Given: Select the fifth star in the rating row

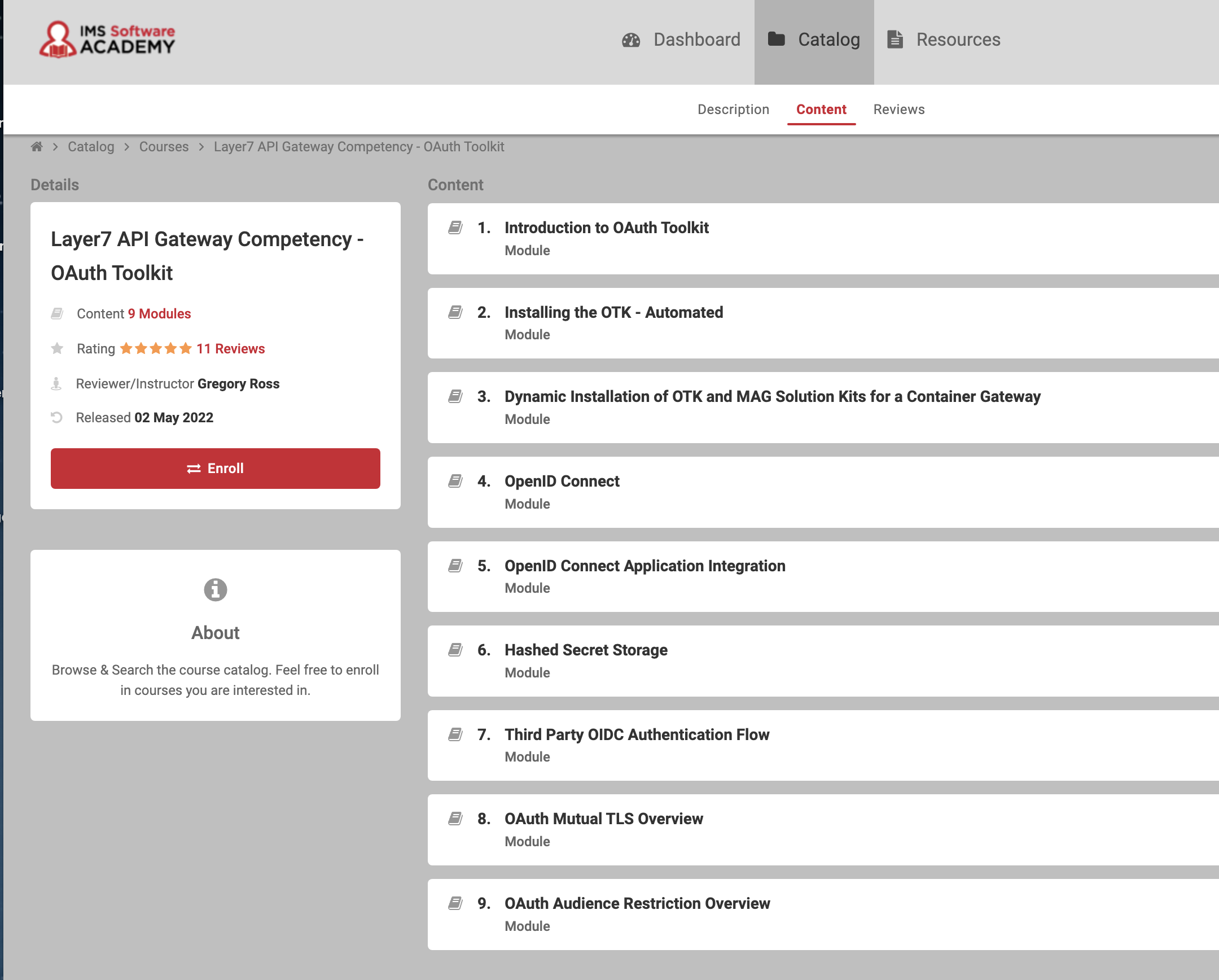Looking at the screenshot, I should [x=185, y=348].
